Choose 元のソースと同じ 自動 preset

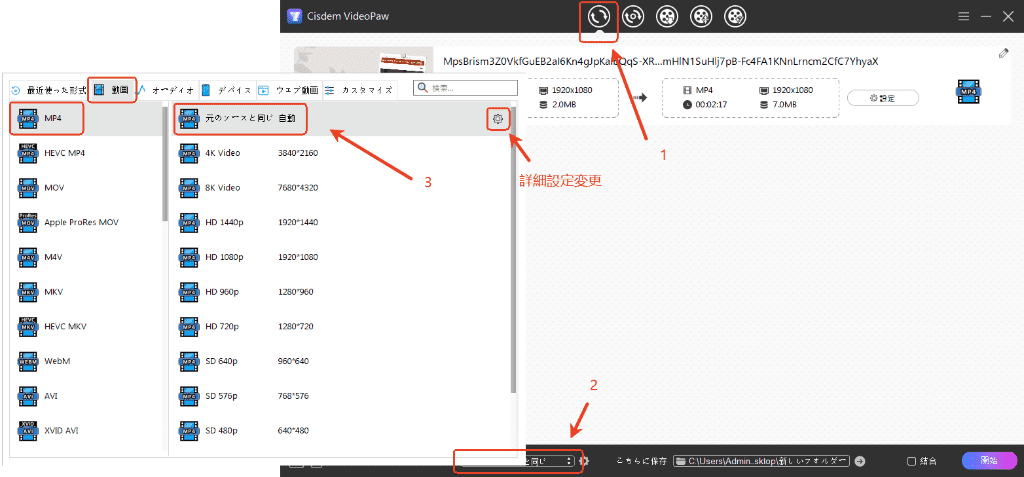340,119
